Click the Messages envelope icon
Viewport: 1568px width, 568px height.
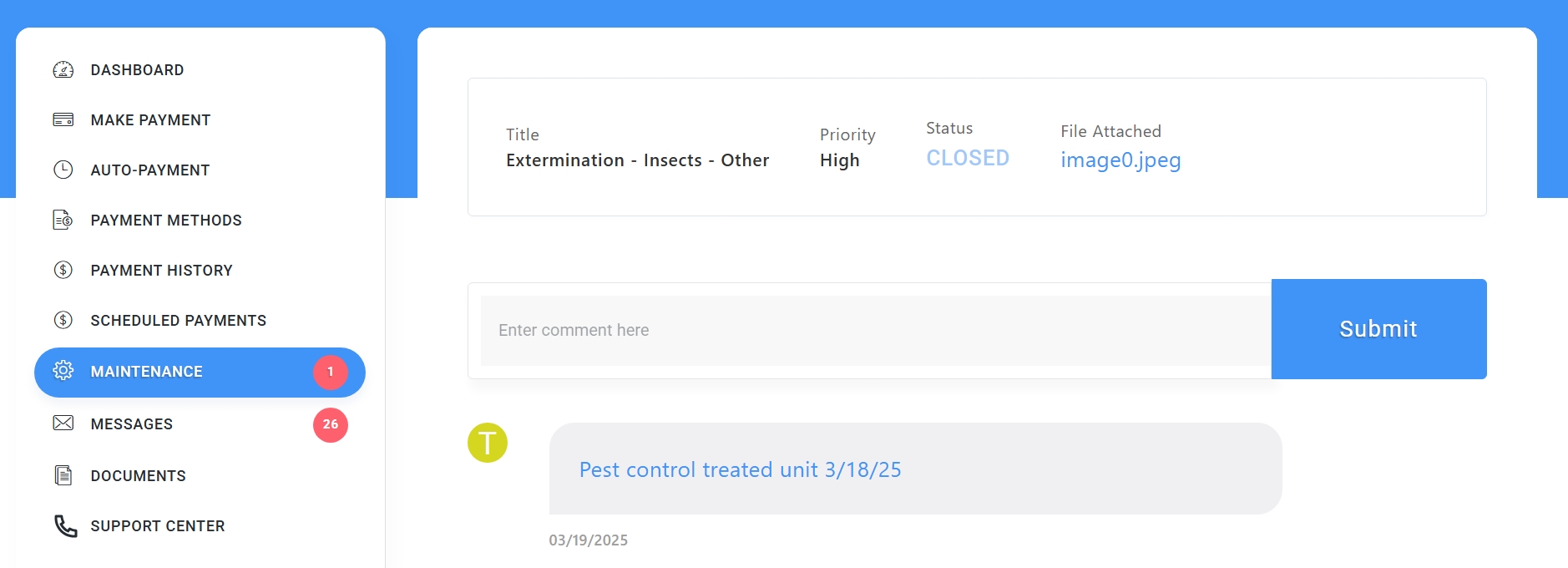pos(63,423)
